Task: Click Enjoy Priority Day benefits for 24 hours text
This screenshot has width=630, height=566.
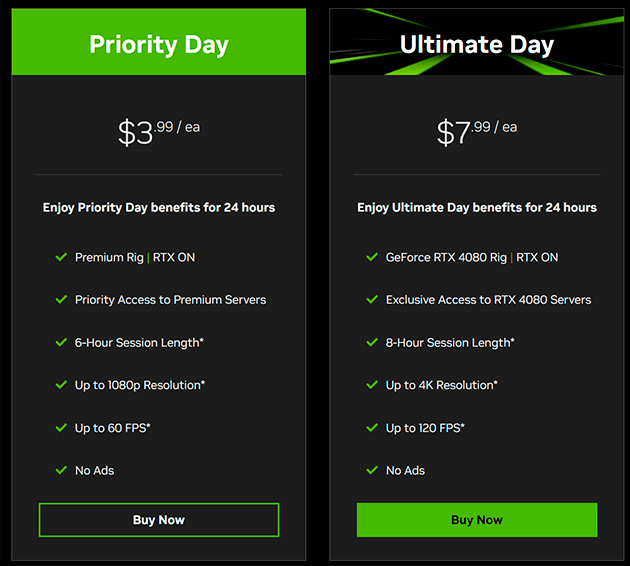Action: (159, 208)
